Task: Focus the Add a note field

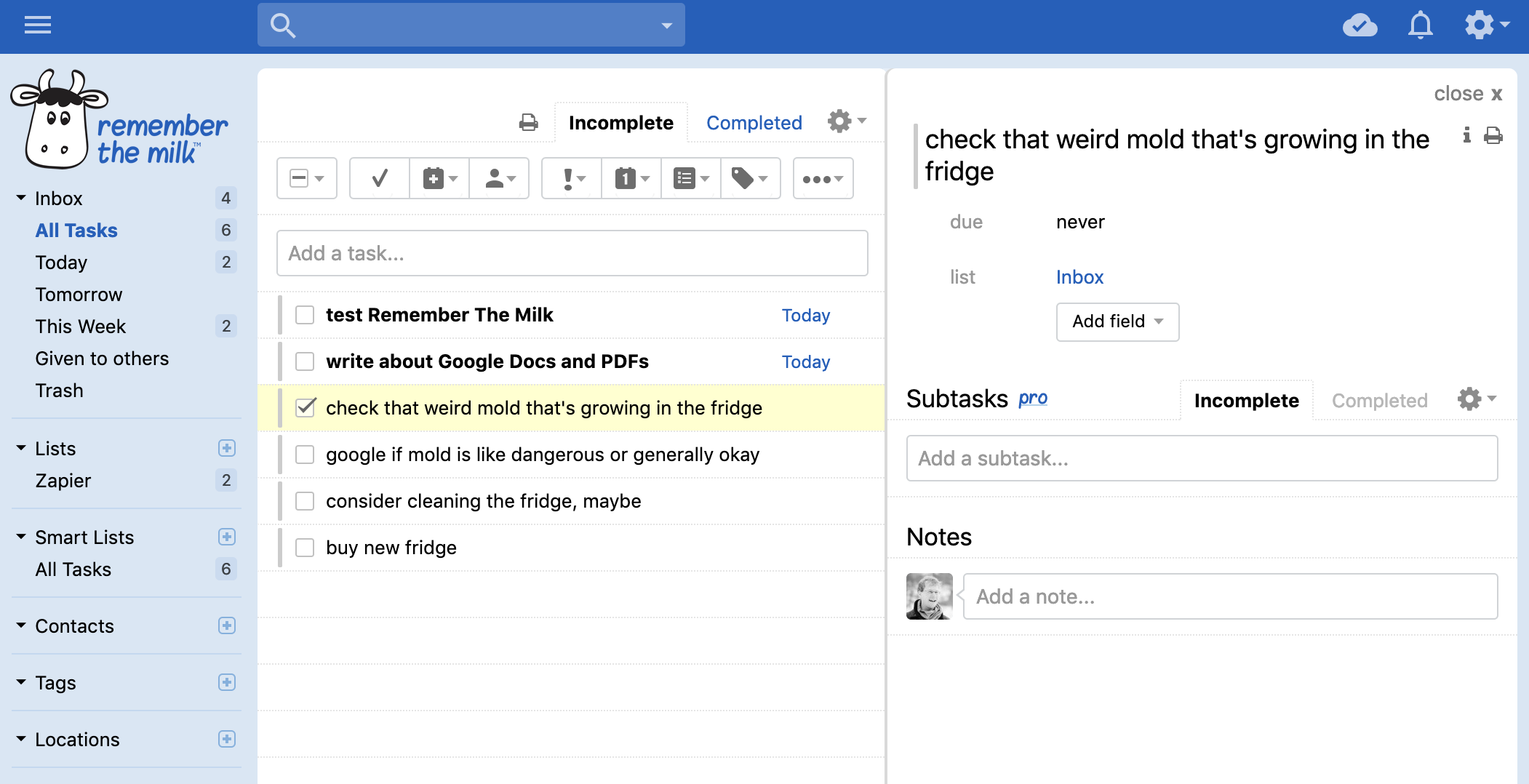Action: pyautogui.click(x=1230, y=596)
